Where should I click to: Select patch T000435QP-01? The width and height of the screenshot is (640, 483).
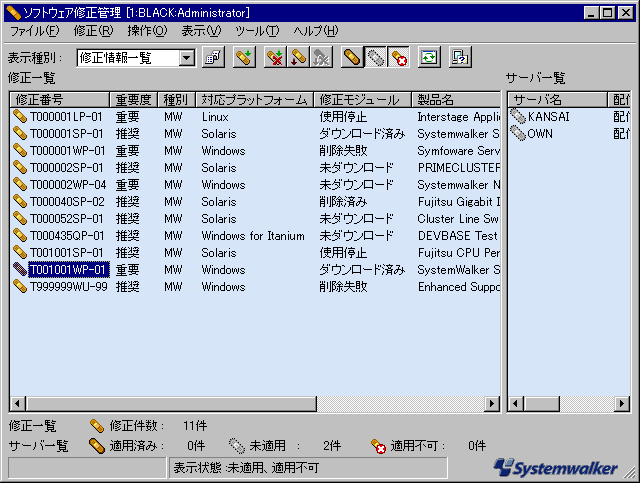point(67,236)
